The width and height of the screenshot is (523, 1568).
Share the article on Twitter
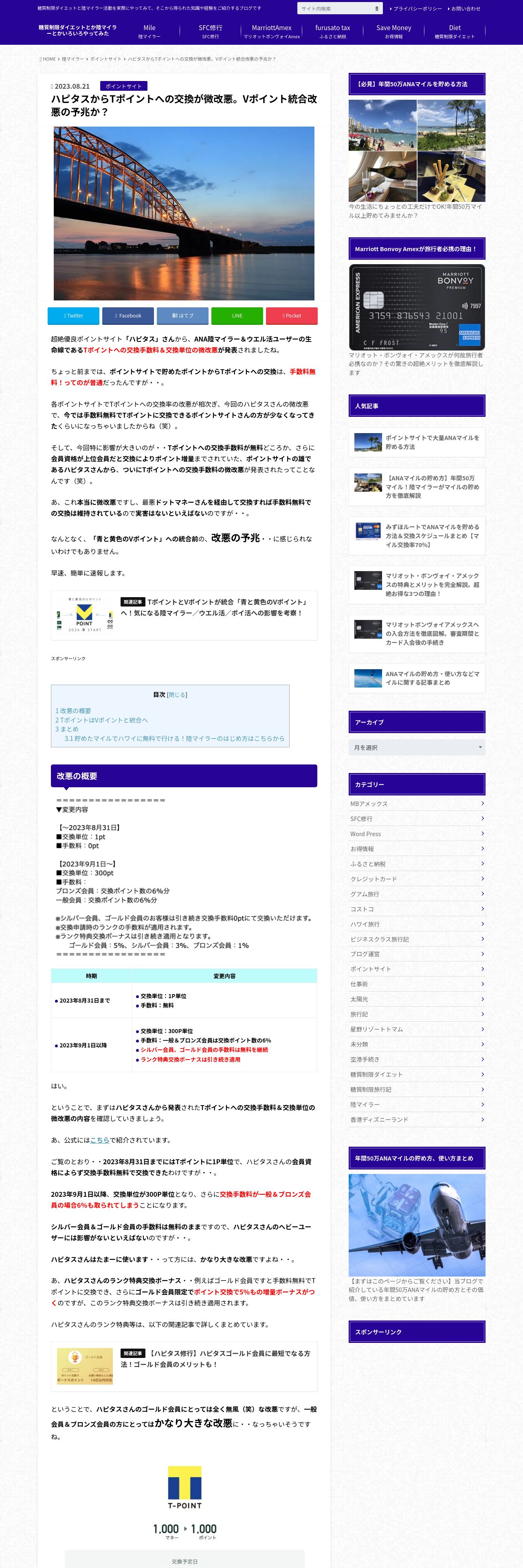point(73,316)
